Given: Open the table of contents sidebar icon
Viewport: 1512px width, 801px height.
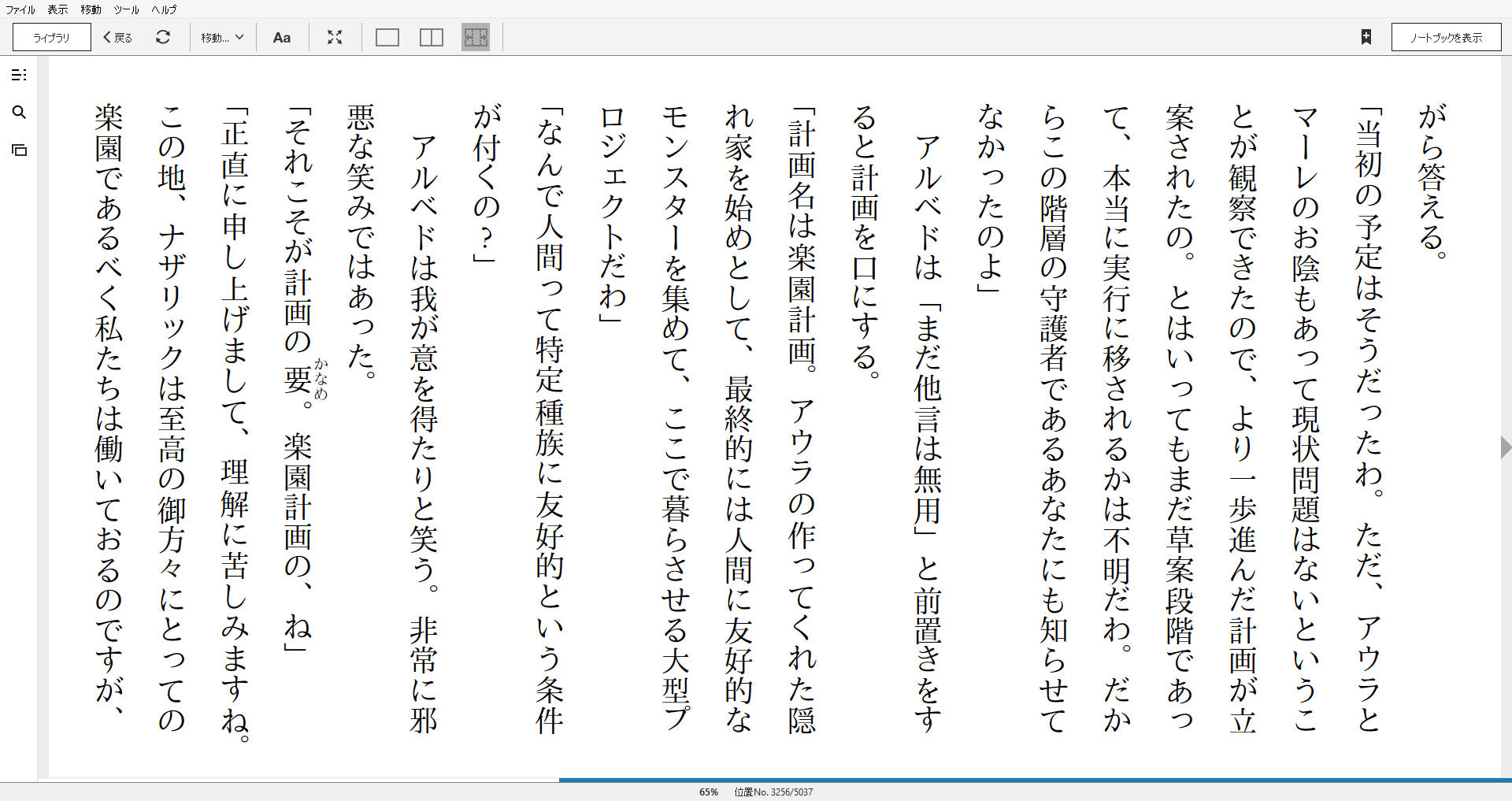Looking at the screenshot, I should click(20, 75).
